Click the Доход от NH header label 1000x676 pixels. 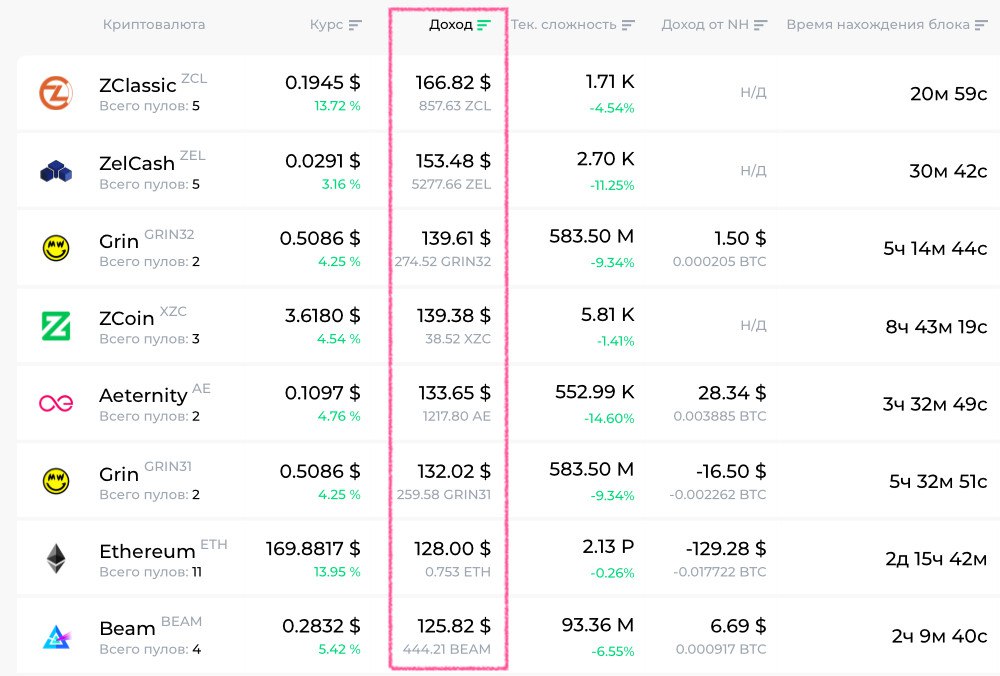(x=705, y=25)
